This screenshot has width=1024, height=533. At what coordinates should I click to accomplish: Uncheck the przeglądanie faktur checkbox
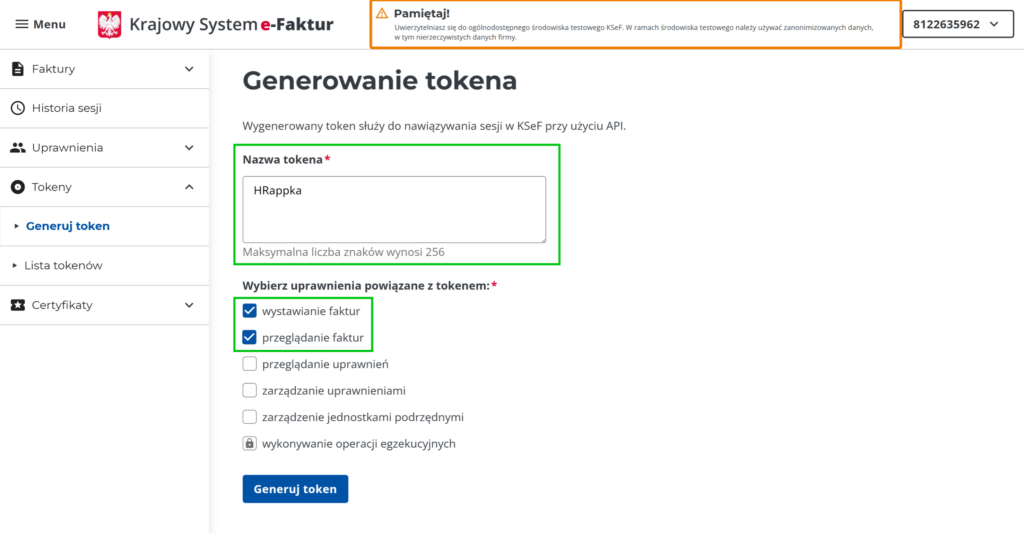(250, 337)
